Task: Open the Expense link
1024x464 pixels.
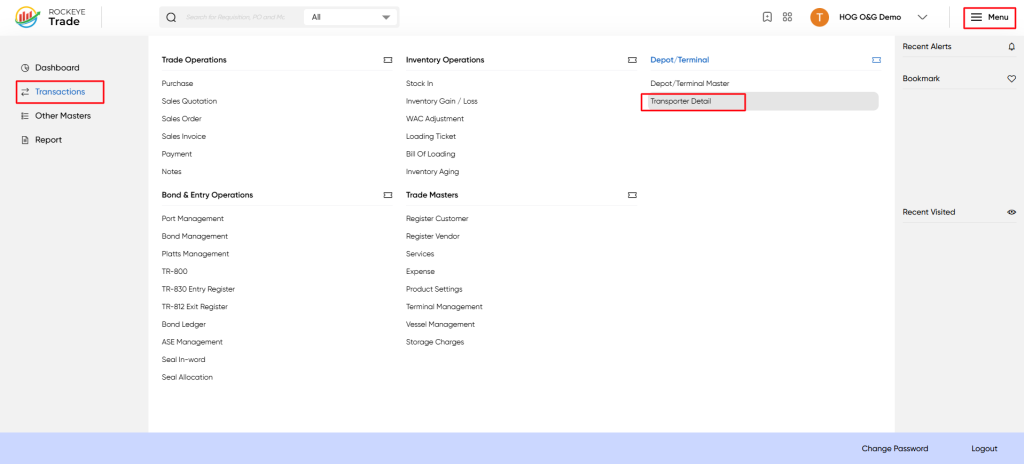Action: 421,271
